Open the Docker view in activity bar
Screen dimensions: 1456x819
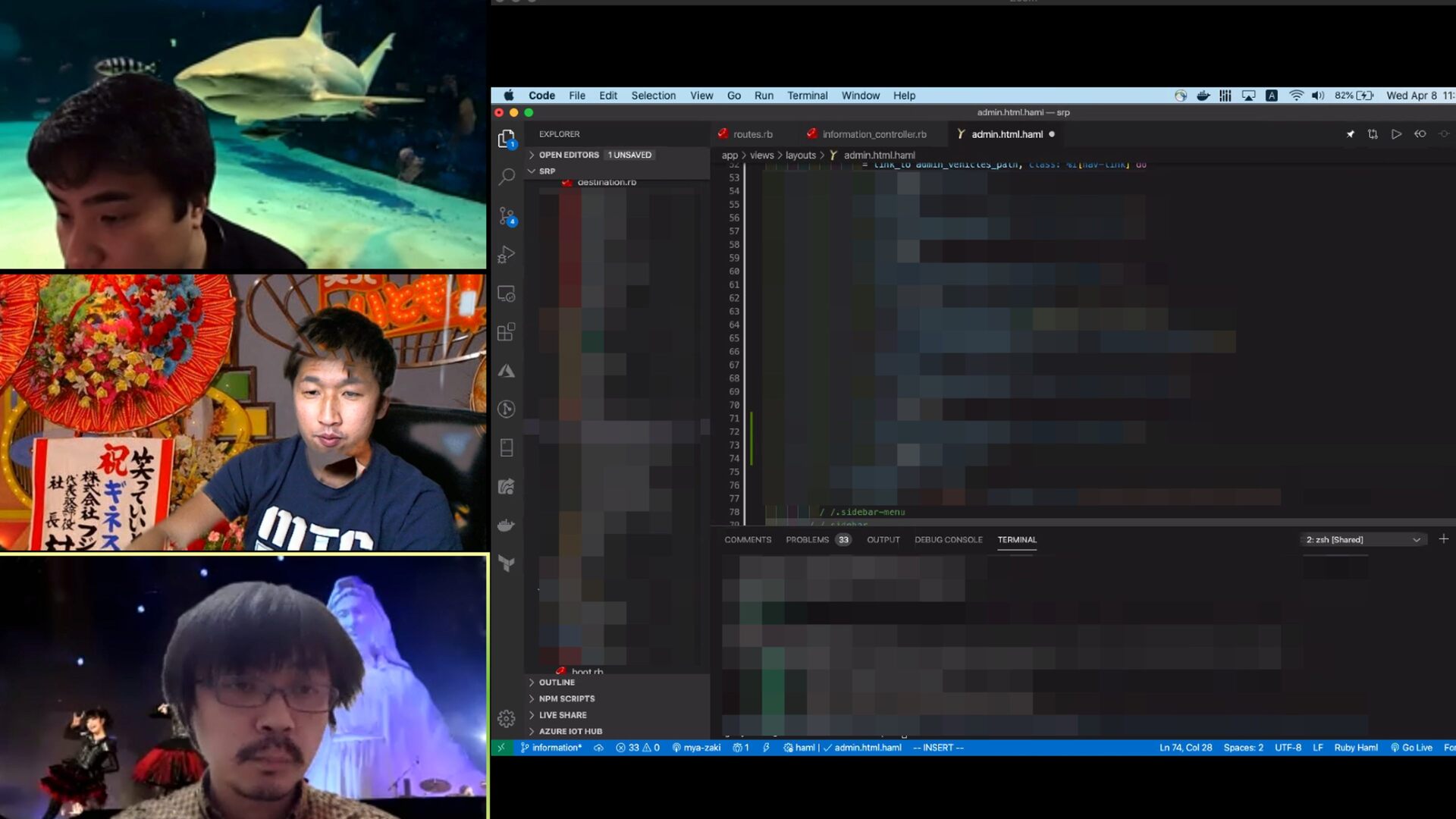507,525
